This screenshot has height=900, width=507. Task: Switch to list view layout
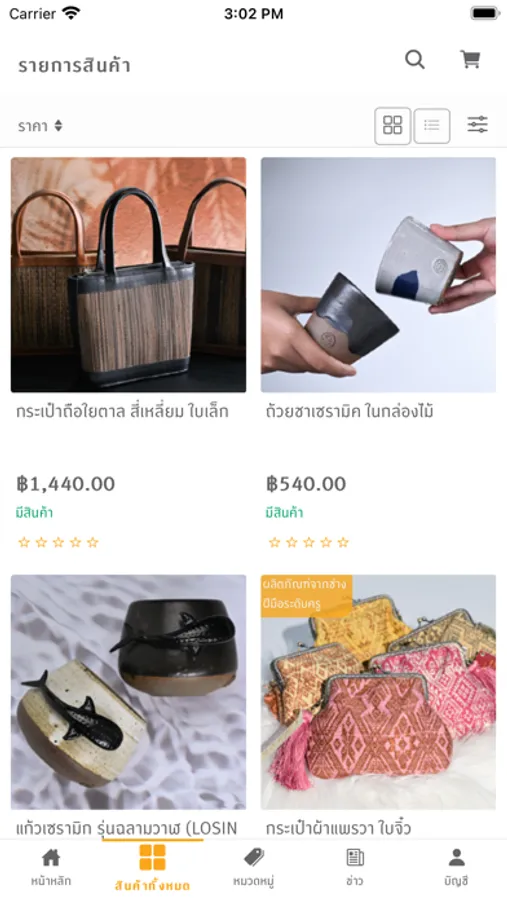coord(432,126)
